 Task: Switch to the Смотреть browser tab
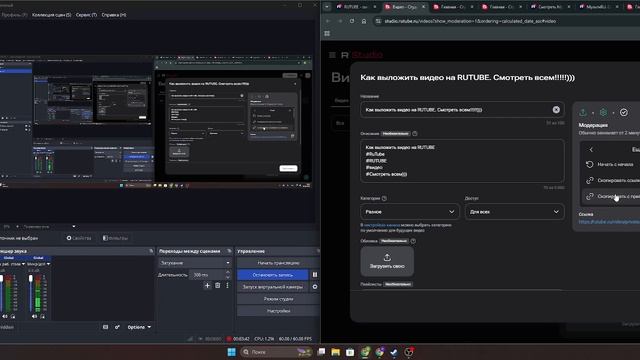click(550, 7)
